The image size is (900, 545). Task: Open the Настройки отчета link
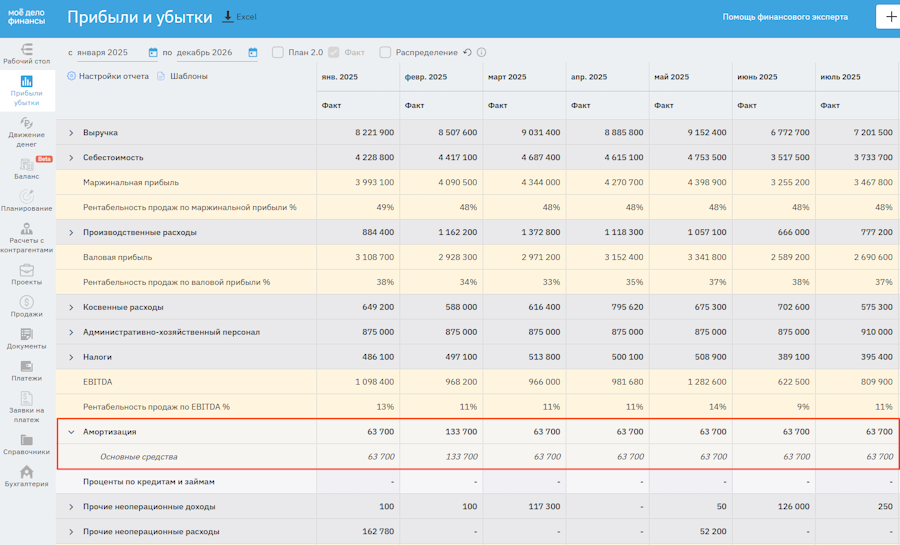click(113, 76)
